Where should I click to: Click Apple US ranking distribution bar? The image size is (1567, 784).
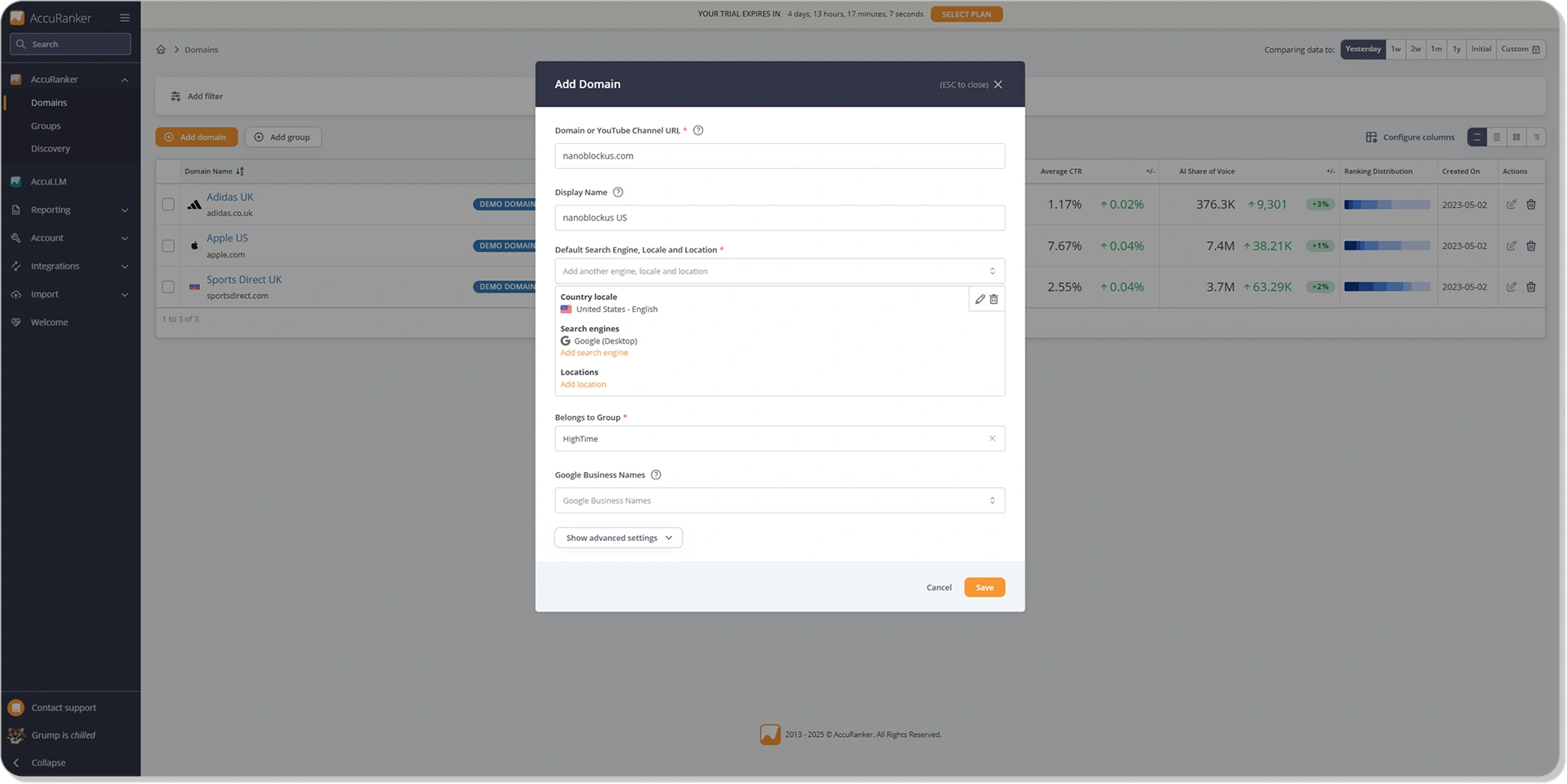coord(1387,246)
